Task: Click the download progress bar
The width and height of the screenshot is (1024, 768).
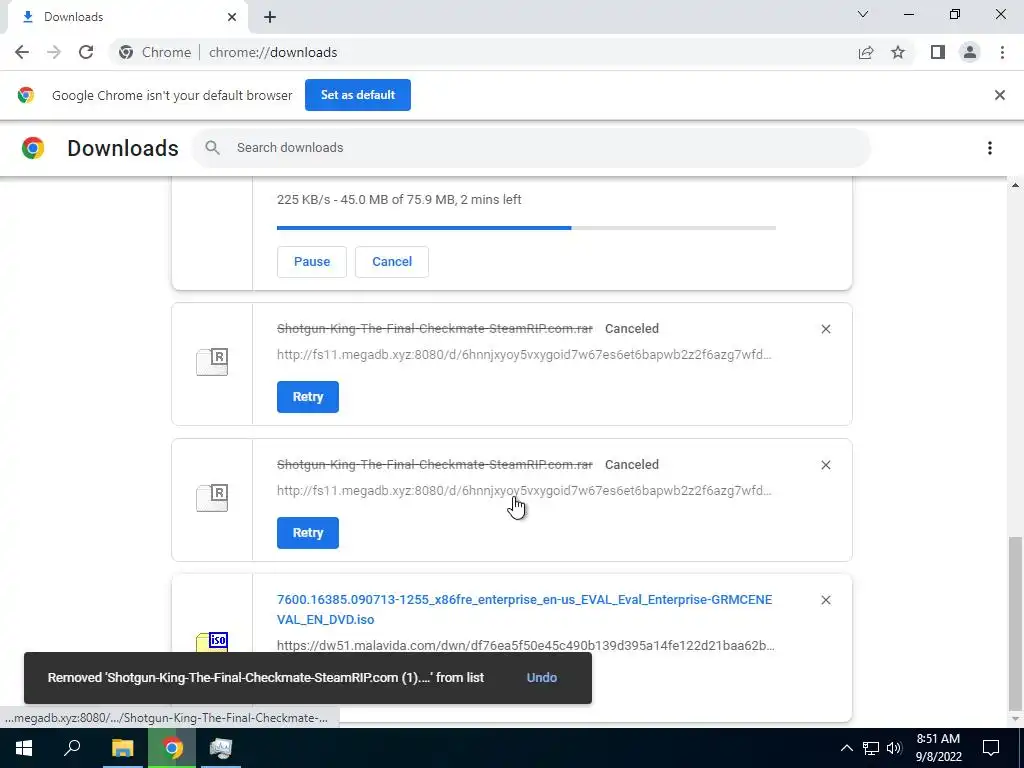Action: (526, 228)
